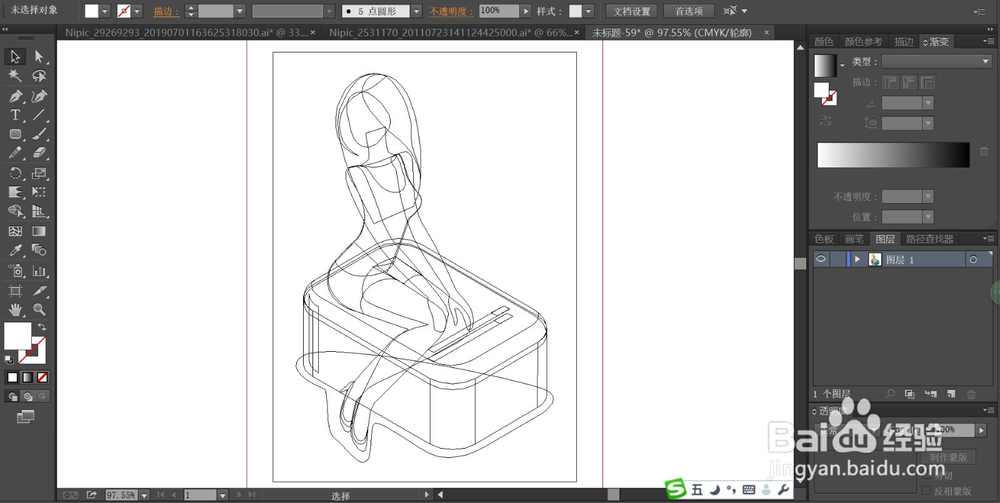Click the 文档设置 button
The width and height of the screenshot is (1000, 503).
coord(632,11)
